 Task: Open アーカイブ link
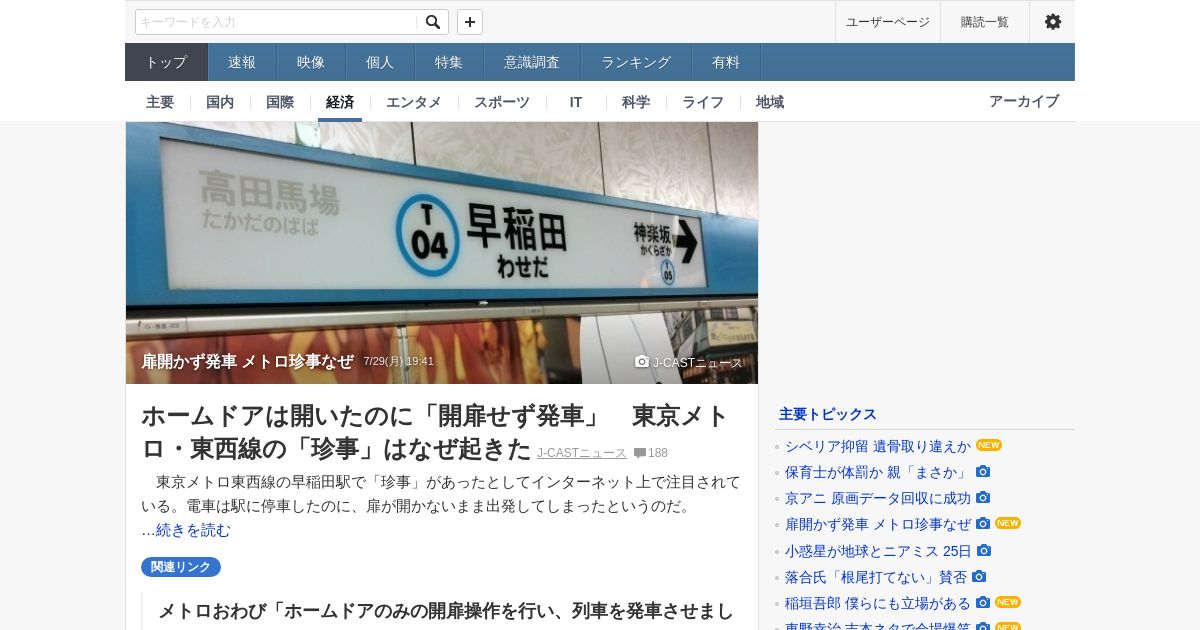[1024, 101]
